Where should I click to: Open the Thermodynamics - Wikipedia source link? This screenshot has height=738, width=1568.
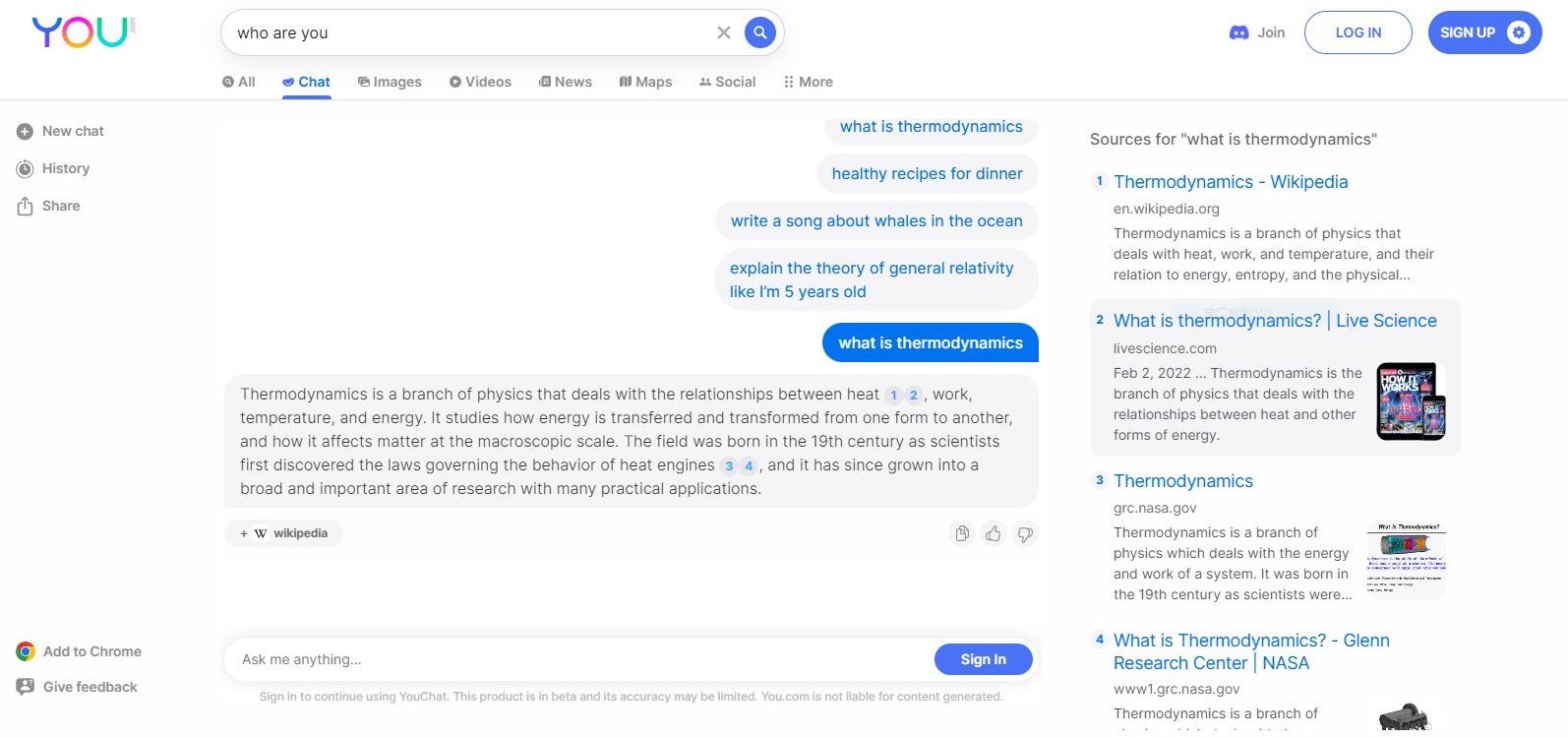click(x=1230, y=182)
